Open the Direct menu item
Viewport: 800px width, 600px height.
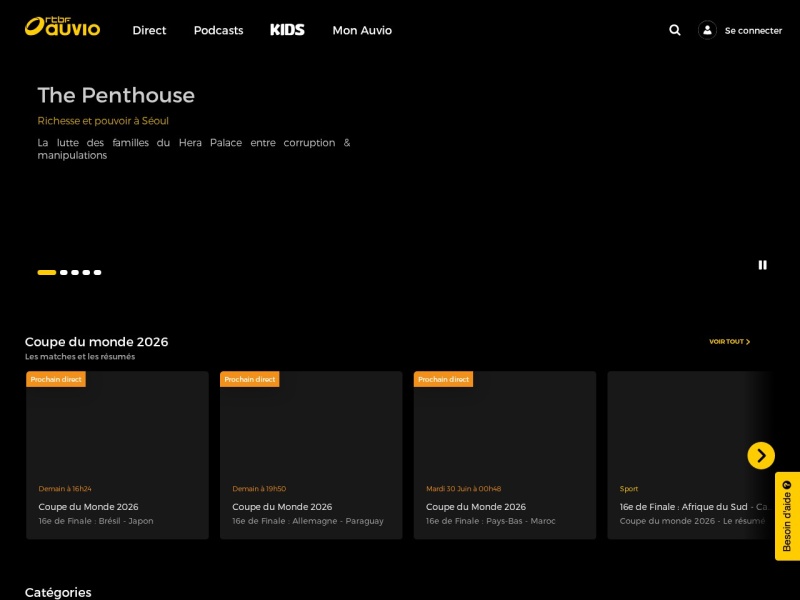[149, 30]
